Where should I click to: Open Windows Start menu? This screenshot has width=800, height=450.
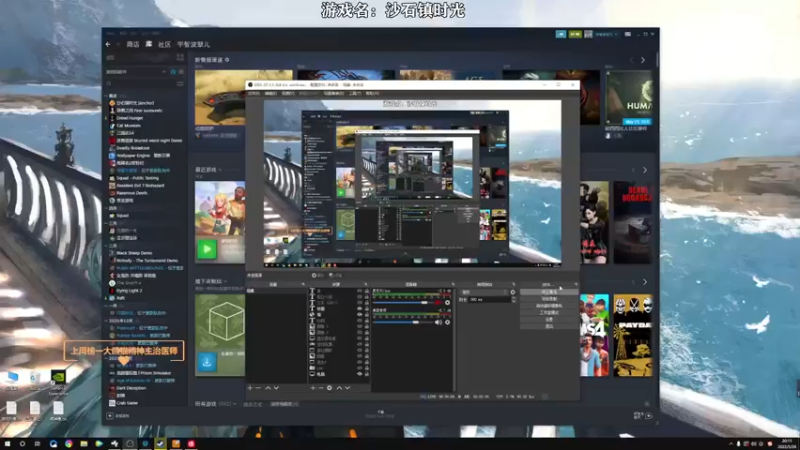point(7,444)
